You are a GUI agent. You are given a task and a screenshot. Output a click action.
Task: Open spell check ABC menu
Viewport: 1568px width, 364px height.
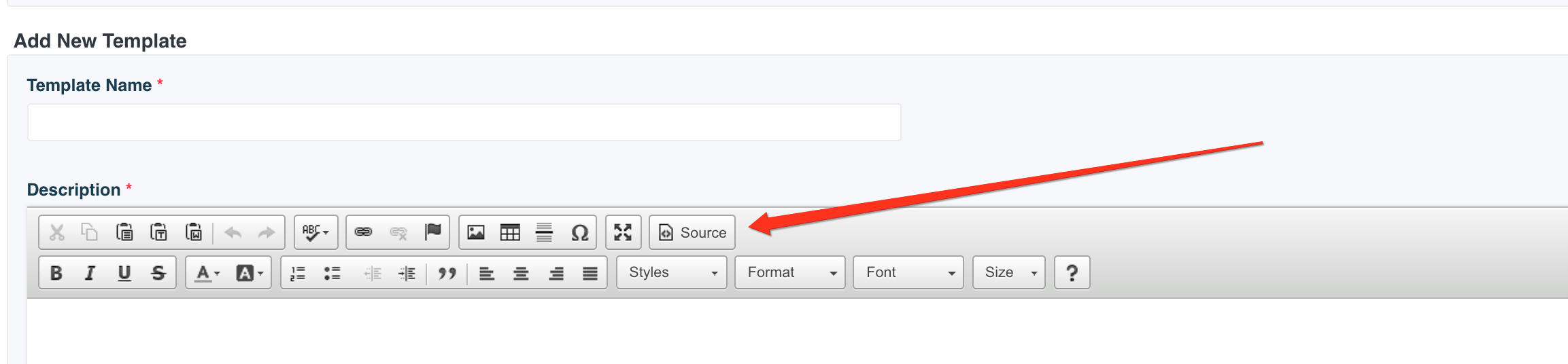[316, 232]
